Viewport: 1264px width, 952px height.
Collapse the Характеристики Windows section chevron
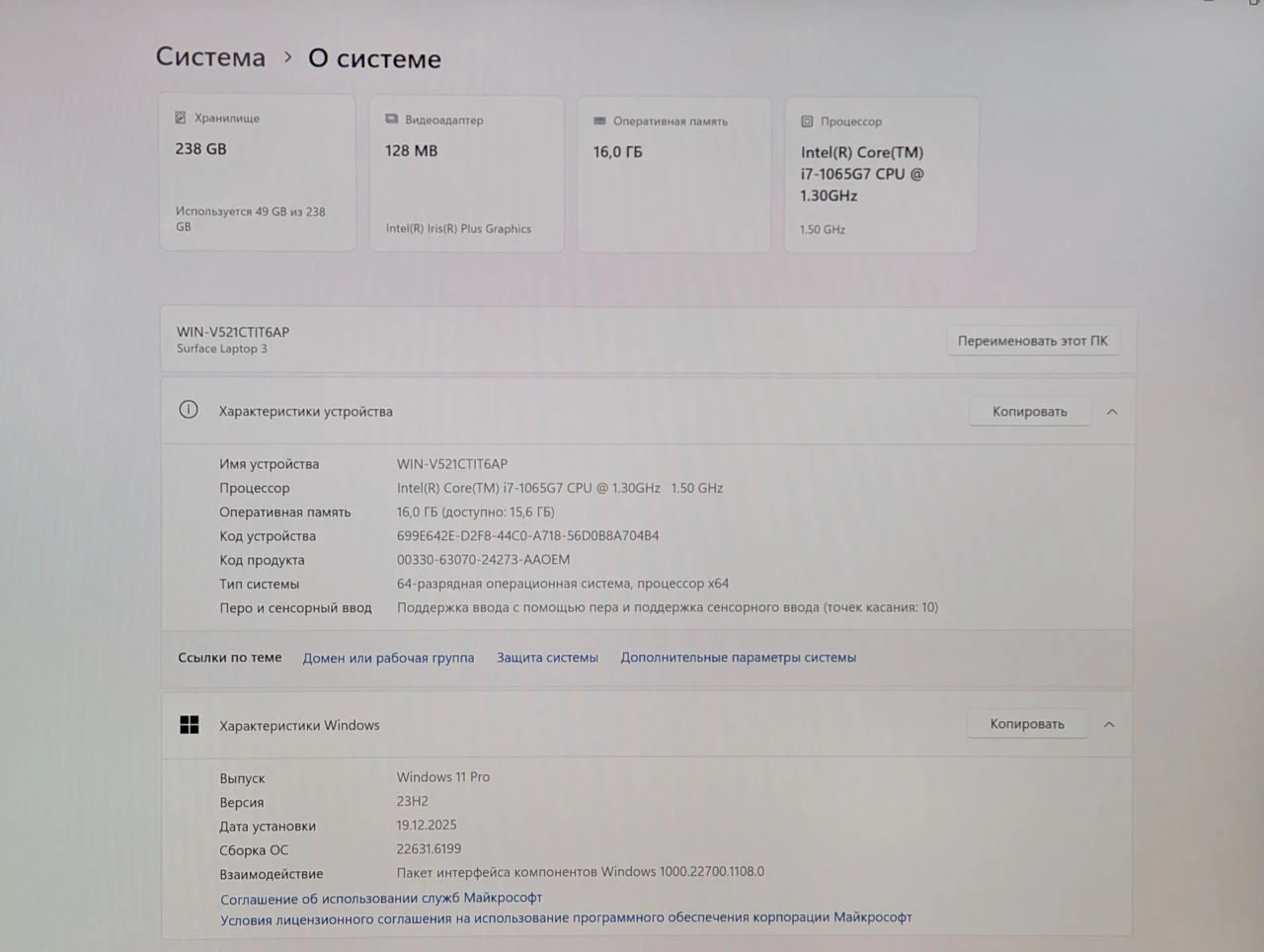pos(1109,724)
